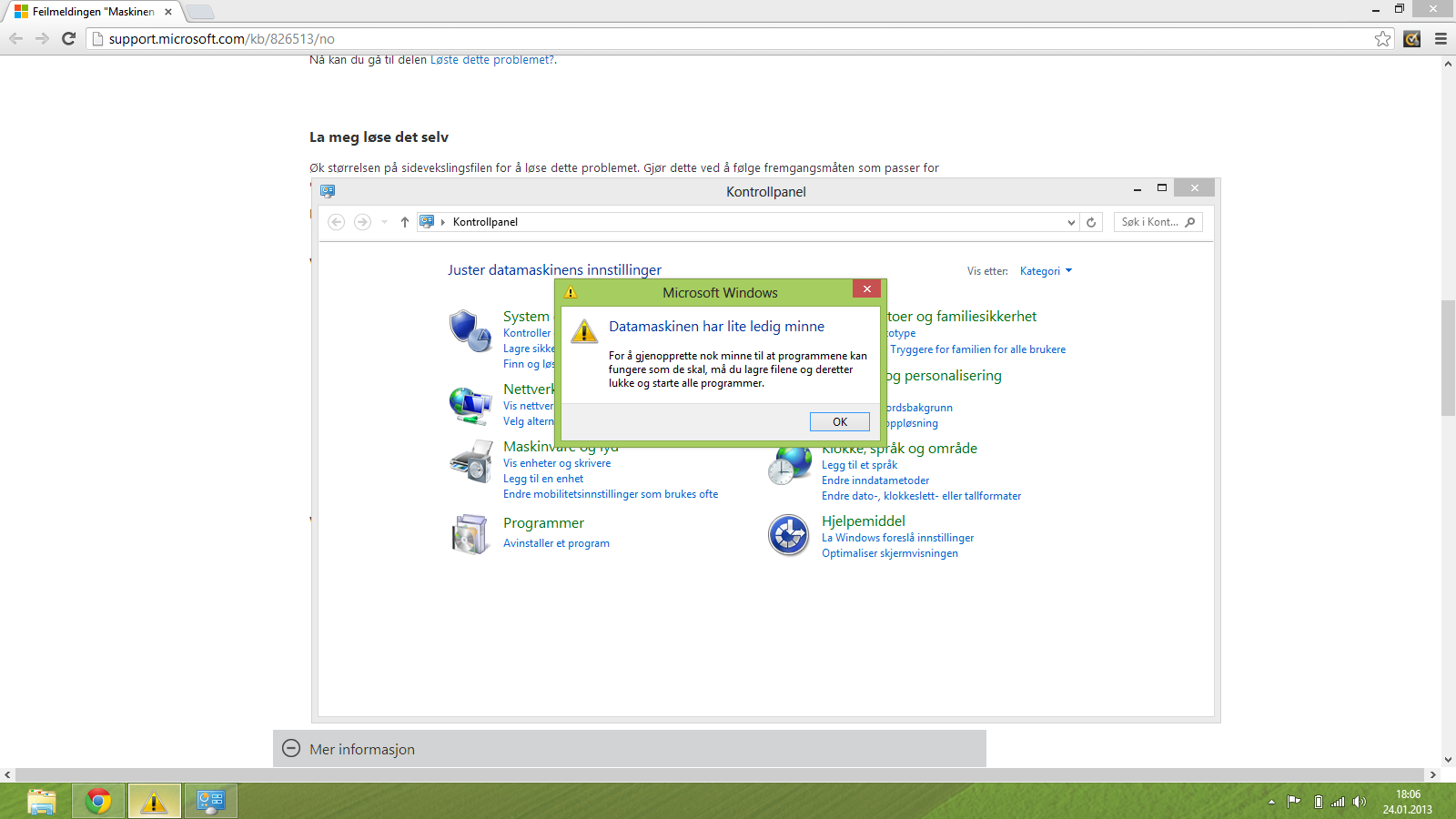Click the Klokke, språk og område icon

click(x=789, y=465)
